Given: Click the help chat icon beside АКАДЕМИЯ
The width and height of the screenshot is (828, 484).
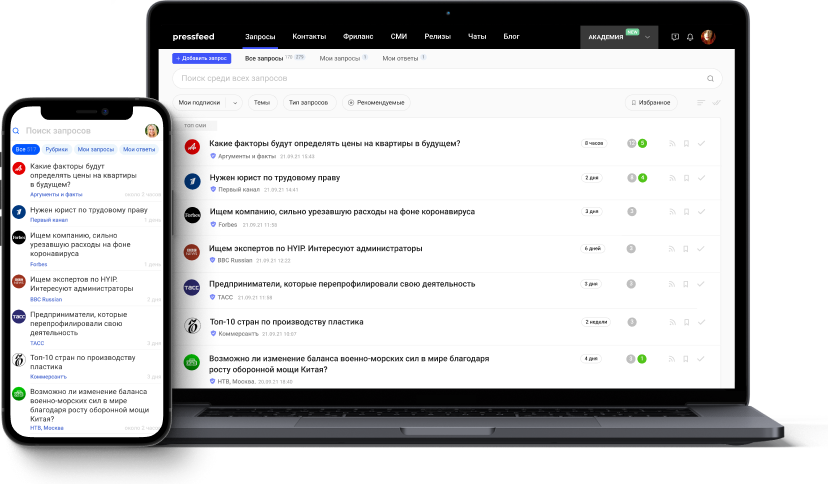Looking at the screenshot, I should coord(675,37).
